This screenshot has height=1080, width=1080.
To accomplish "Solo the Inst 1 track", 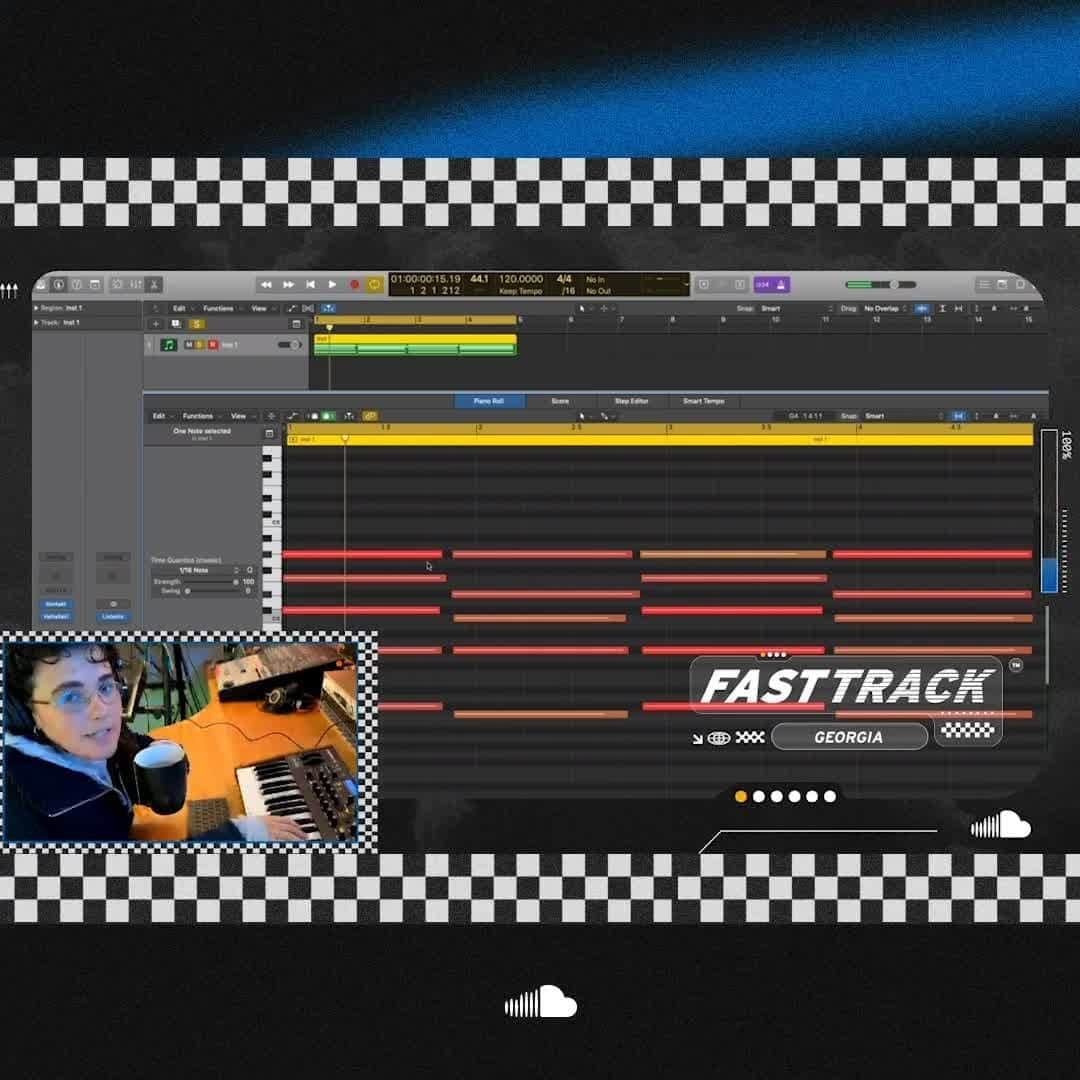I will coord(200,344).
